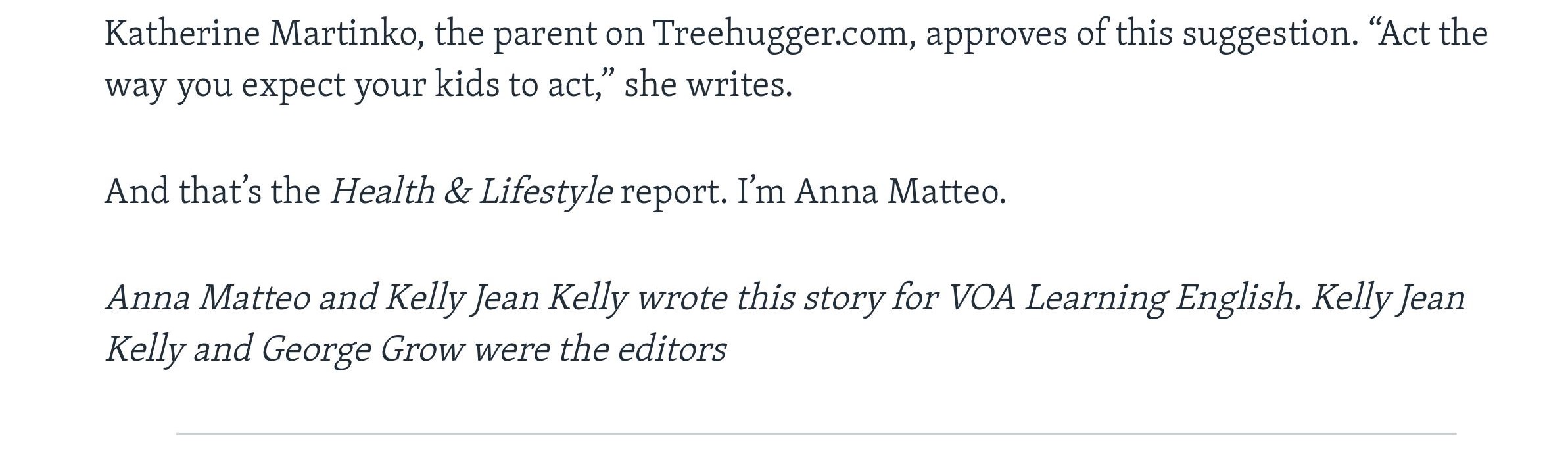Click the word approves

pos(996,33)
